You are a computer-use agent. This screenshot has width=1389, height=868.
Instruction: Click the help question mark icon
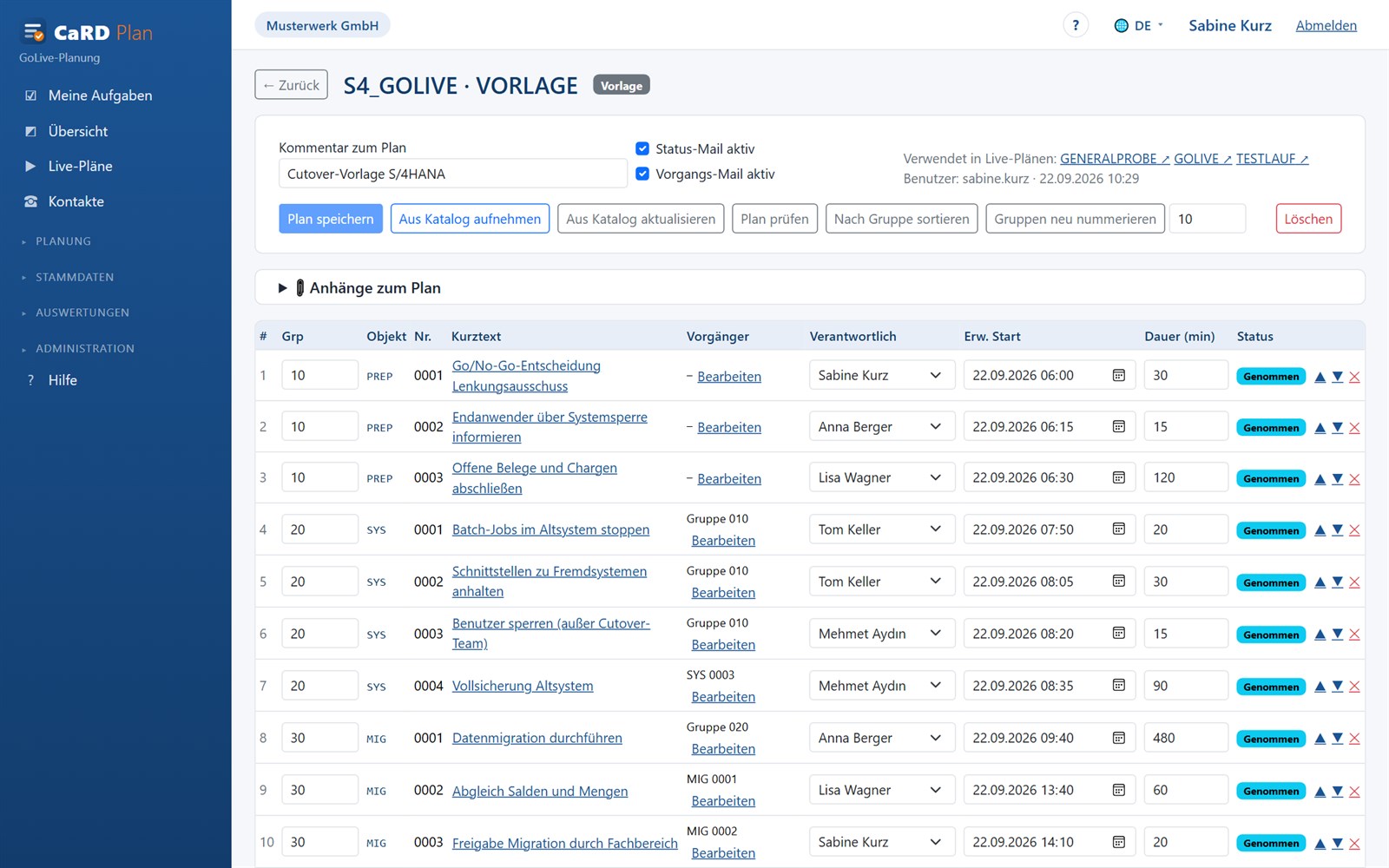(x=1076, y=25)
